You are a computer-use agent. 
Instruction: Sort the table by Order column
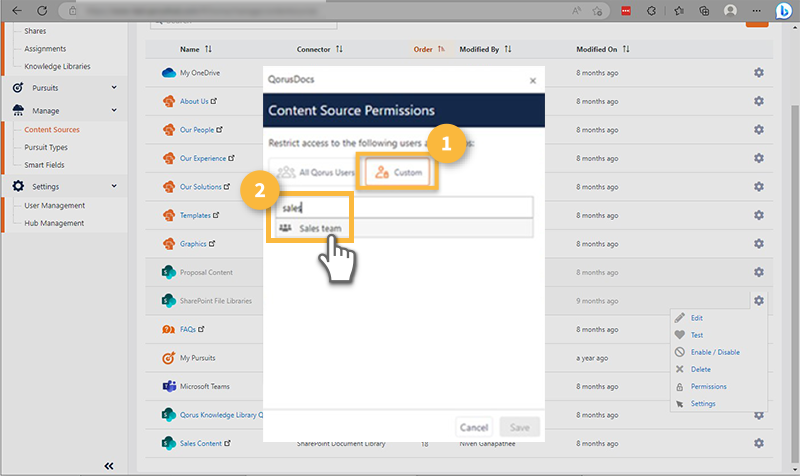(429, 49)
